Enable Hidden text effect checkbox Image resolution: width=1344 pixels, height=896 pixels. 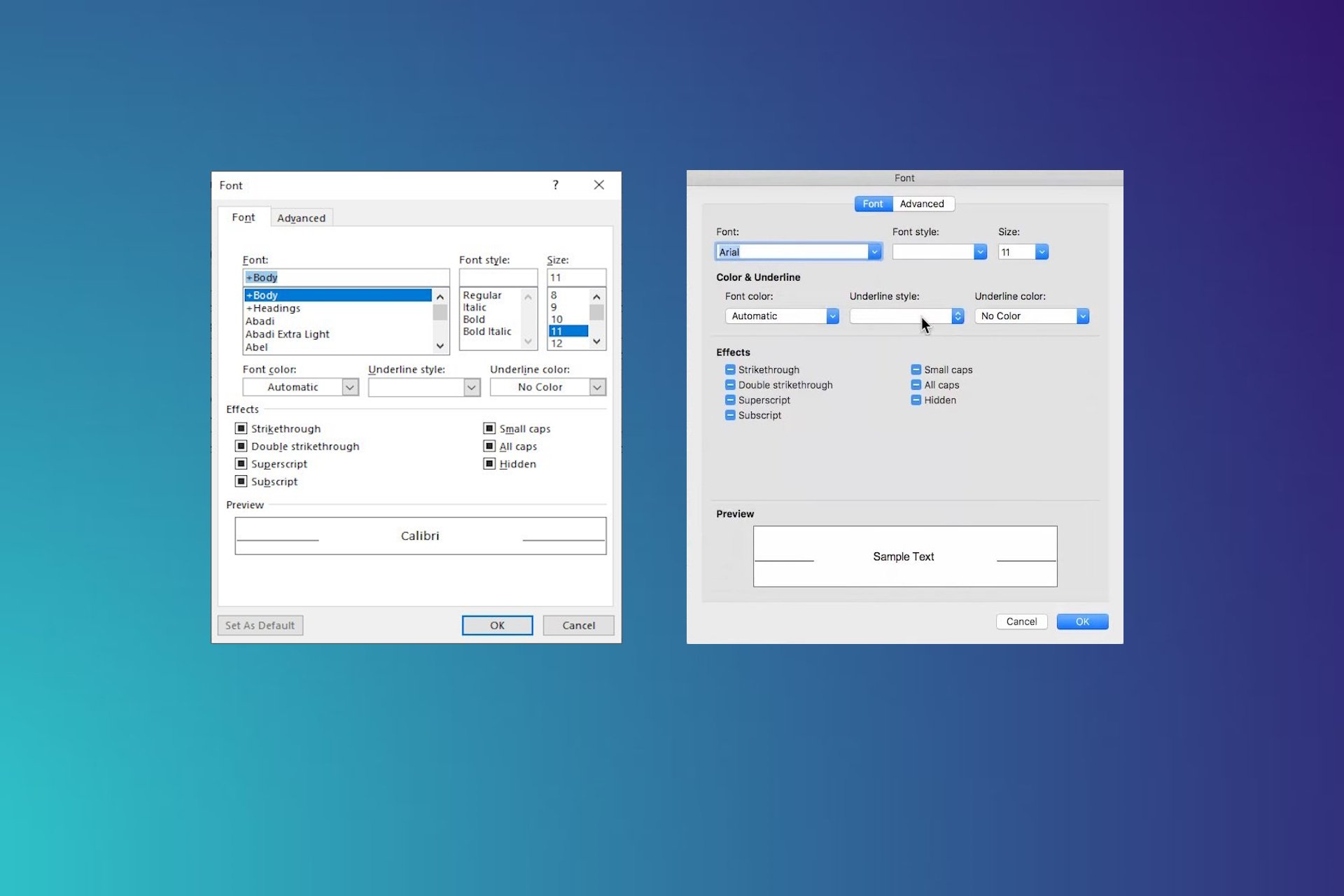(489, 463)
